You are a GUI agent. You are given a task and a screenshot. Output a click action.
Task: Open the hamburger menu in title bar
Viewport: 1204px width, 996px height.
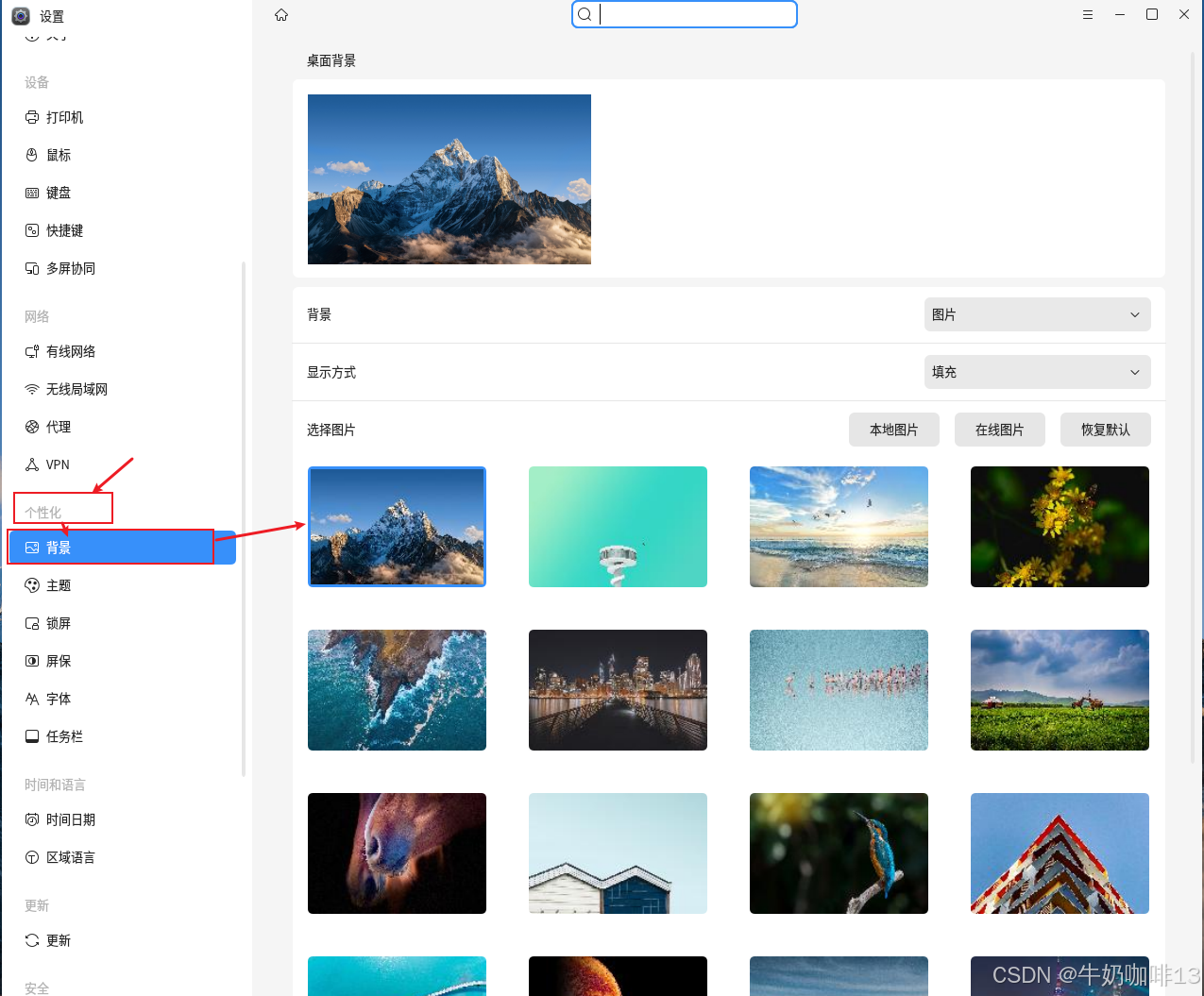pyautogui.click(x=1088, y=14)
